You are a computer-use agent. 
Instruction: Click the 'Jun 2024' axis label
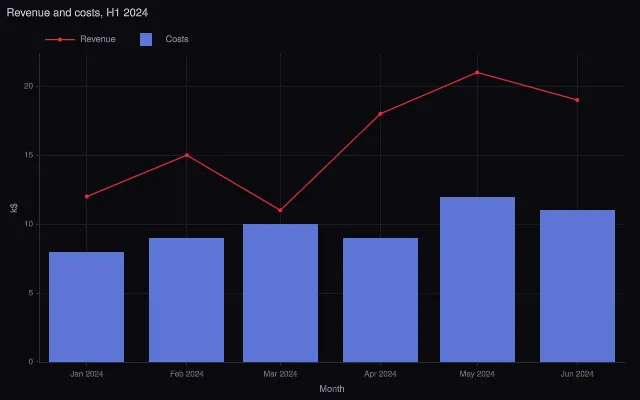(x=577, y=374)
